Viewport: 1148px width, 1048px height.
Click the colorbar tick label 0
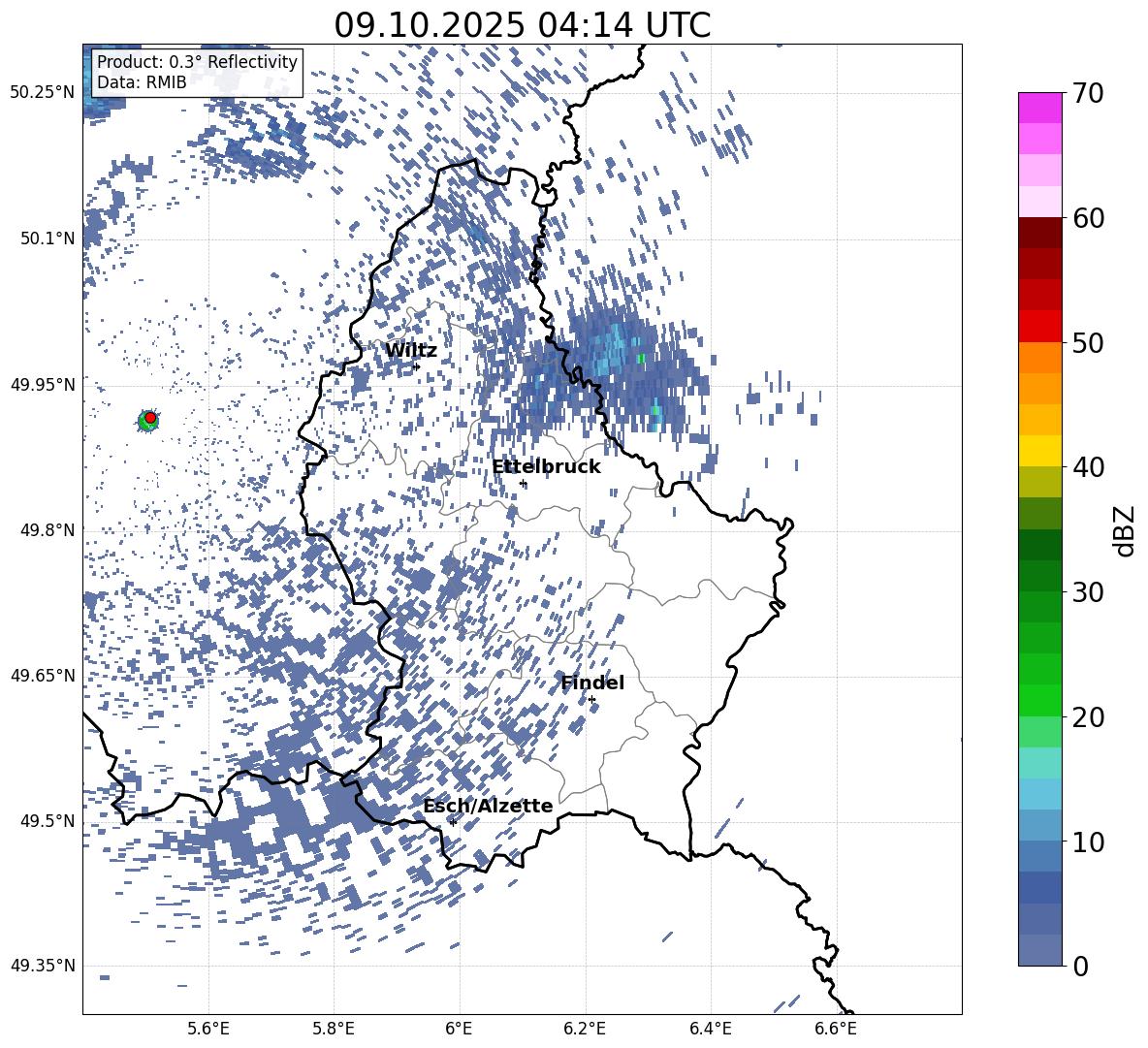click(x=1081, y=966)
